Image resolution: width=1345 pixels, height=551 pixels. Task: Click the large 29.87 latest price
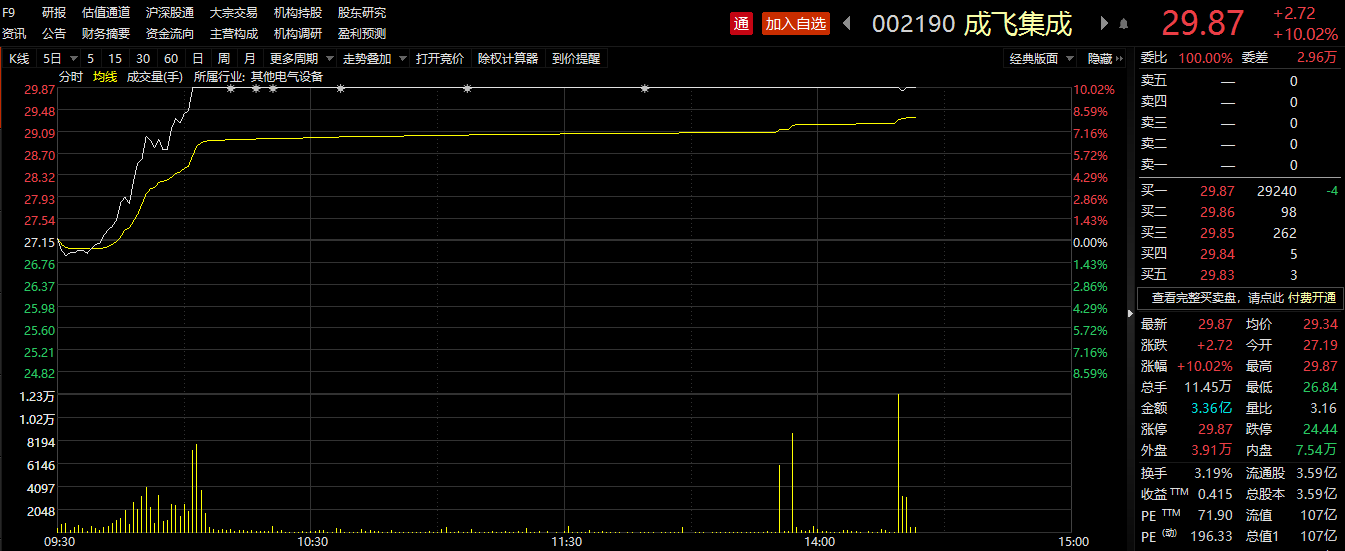(1202, 23)
